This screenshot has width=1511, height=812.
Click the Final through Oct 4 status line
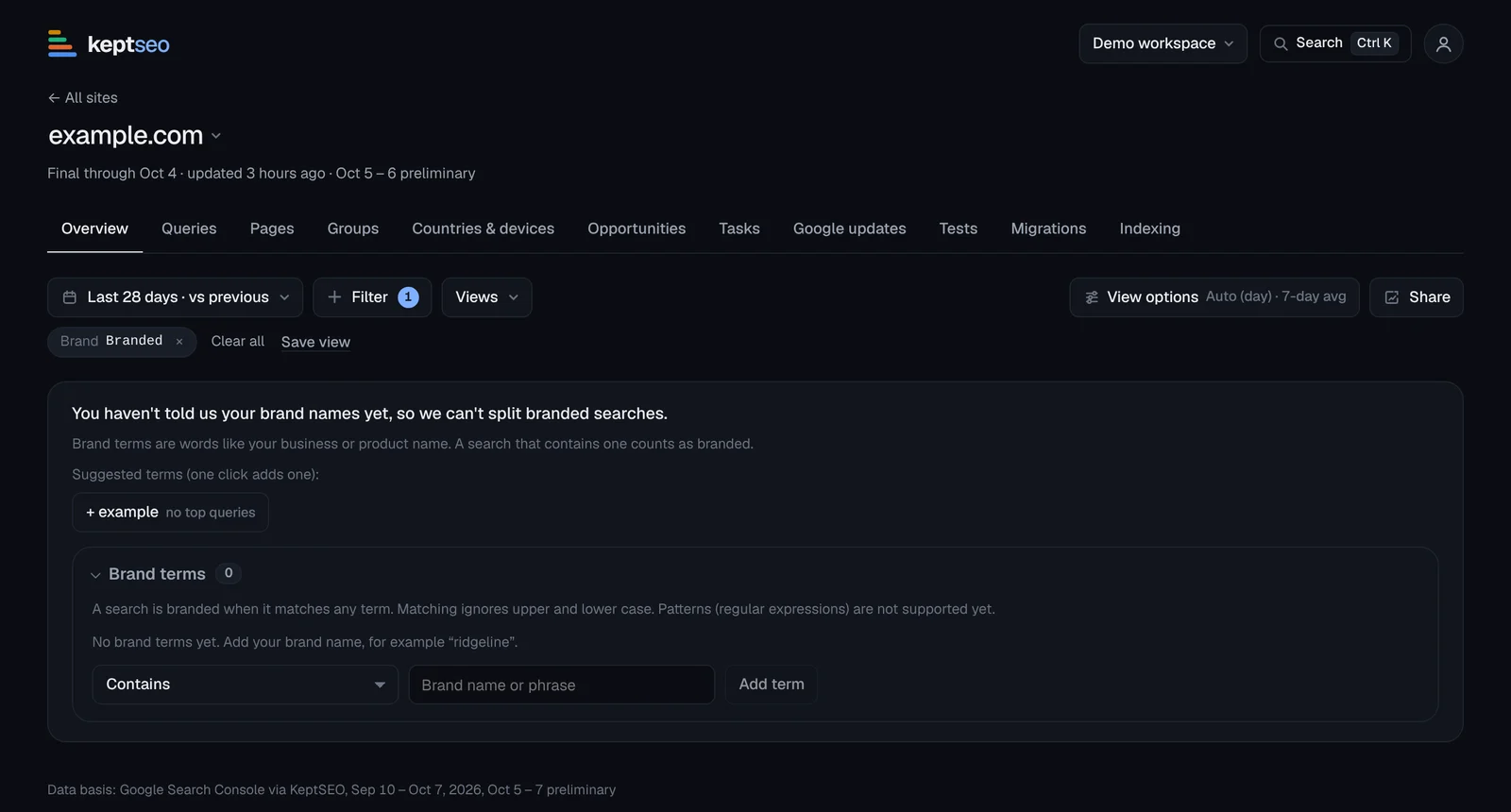262,174
